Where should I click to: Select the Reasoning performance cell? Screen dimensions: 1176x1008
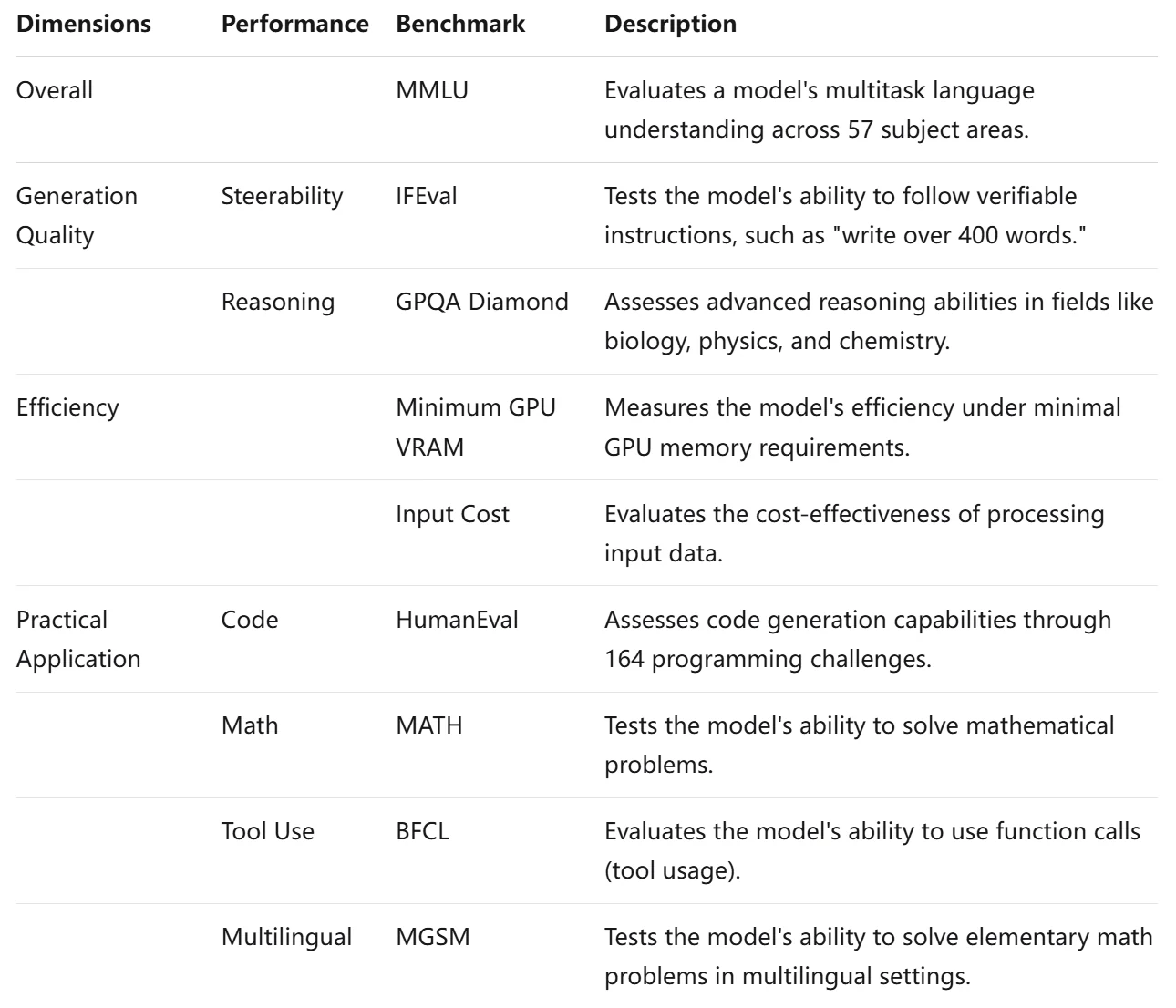tap(278, 302)
